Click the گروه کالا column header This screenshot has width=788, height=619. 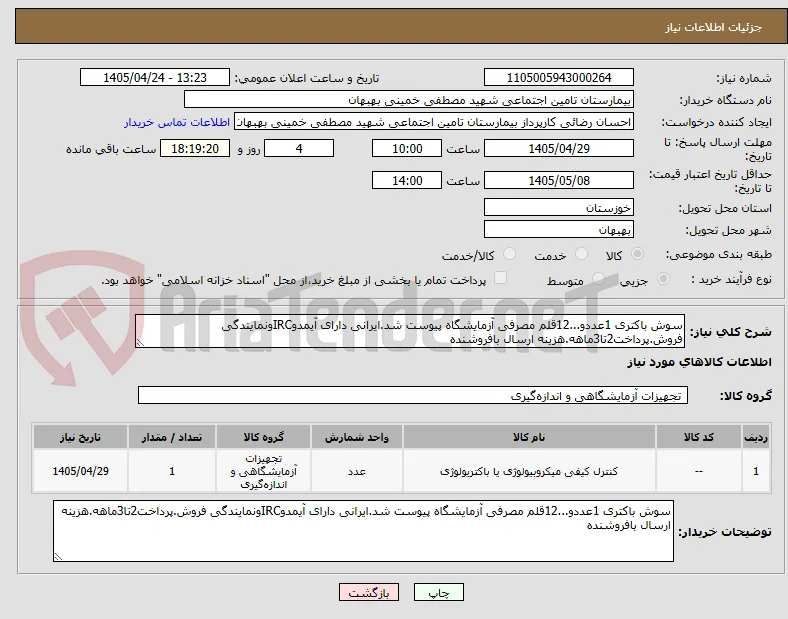[264, 437]
